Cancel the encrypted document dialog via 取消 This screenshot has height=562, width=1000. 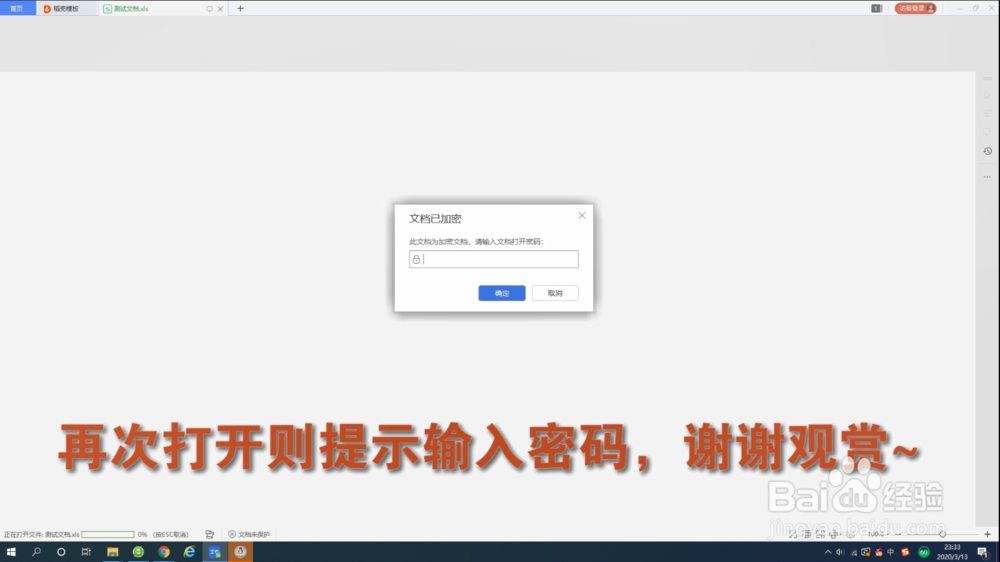point(555,293)
